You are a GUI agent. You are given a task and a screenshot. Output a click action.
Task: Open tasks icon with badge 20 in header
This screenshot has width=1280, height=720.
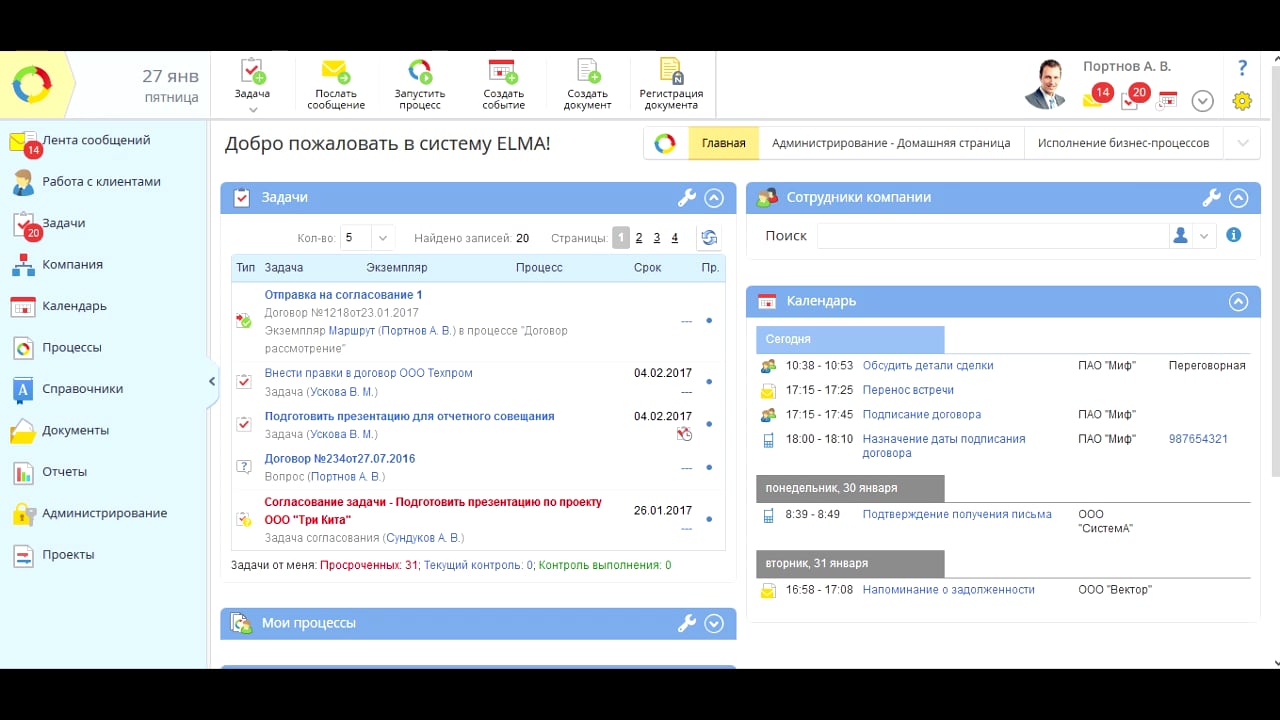pos(1134,97)
